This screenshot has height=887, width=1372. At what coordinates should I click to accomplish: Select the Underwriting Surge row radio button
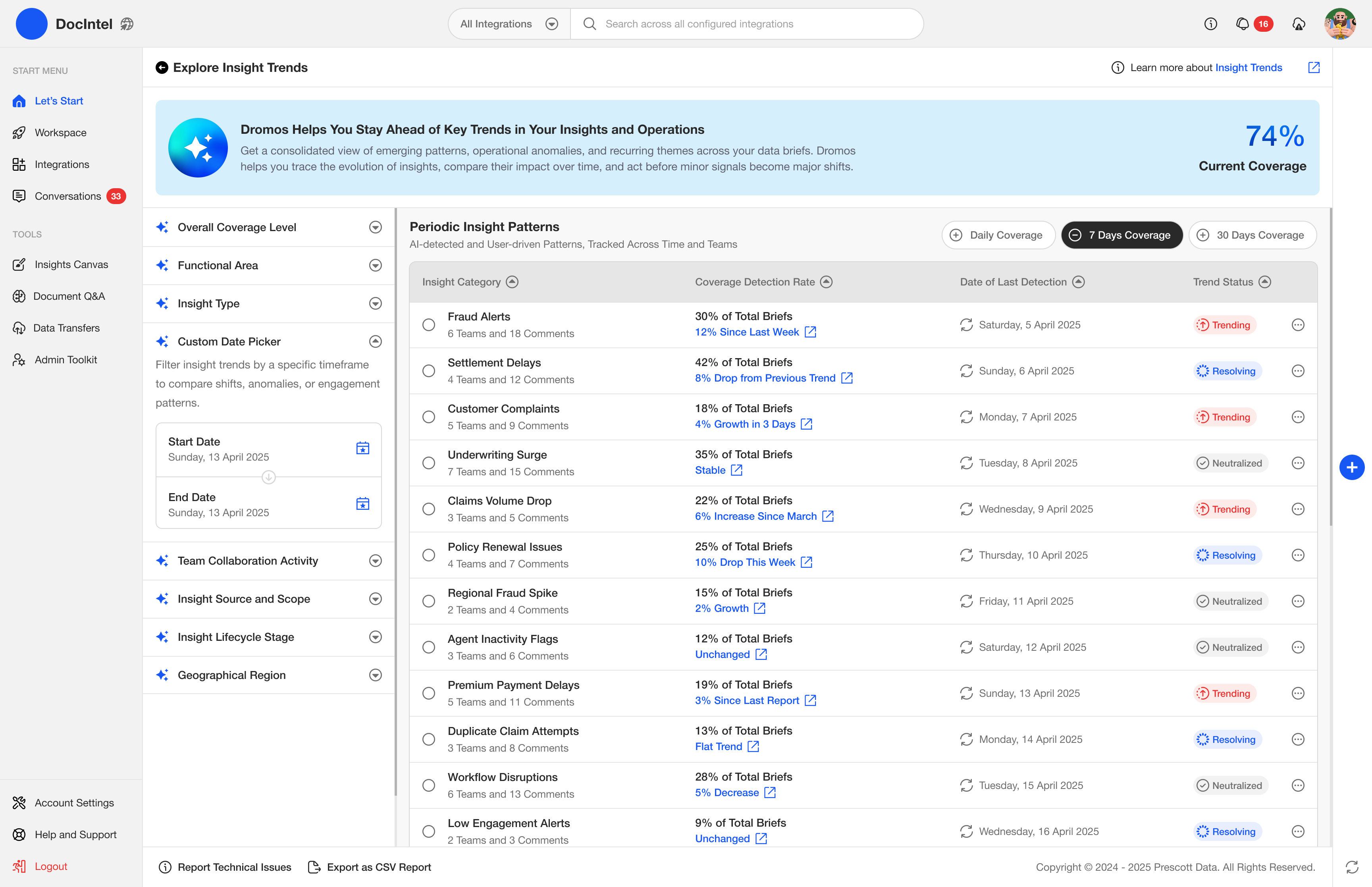pyautogui.click(x=428, y=463)
